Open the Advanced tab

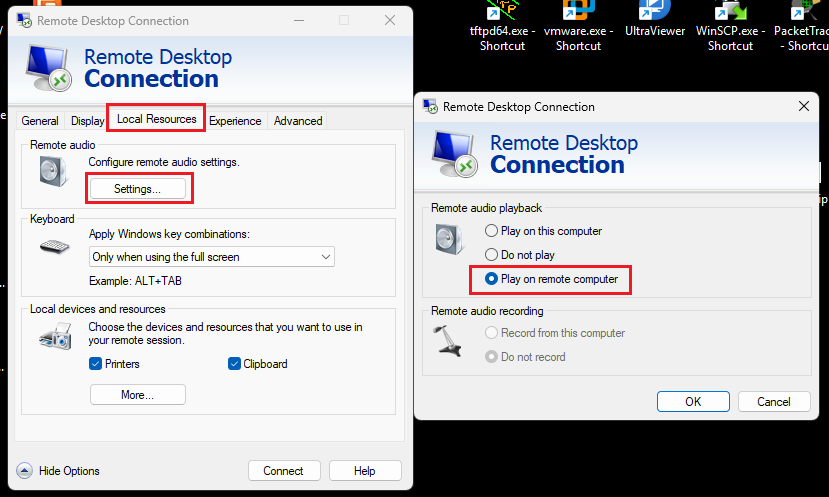pos(298,121)
